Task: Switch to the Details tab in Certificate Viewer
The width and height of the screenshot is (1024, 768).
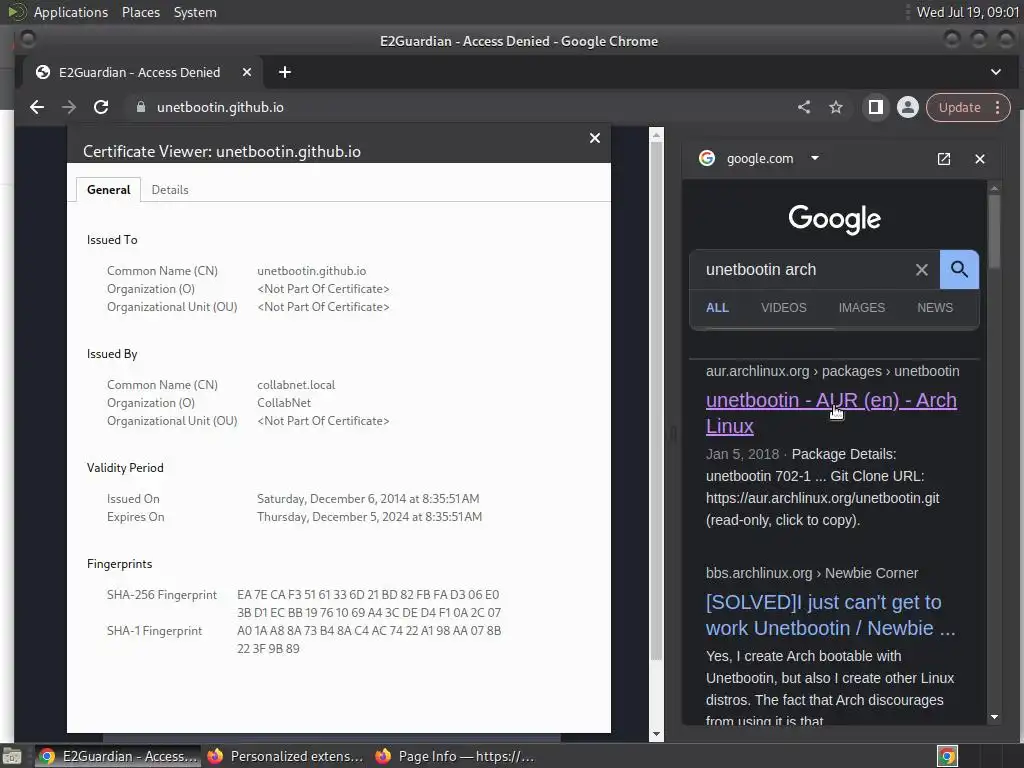Action: click(170, 189)
